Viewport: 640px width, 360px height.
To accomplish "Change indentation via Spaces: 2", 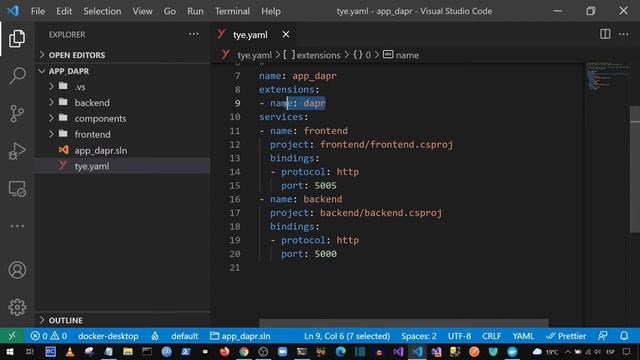I will [419, 336].
